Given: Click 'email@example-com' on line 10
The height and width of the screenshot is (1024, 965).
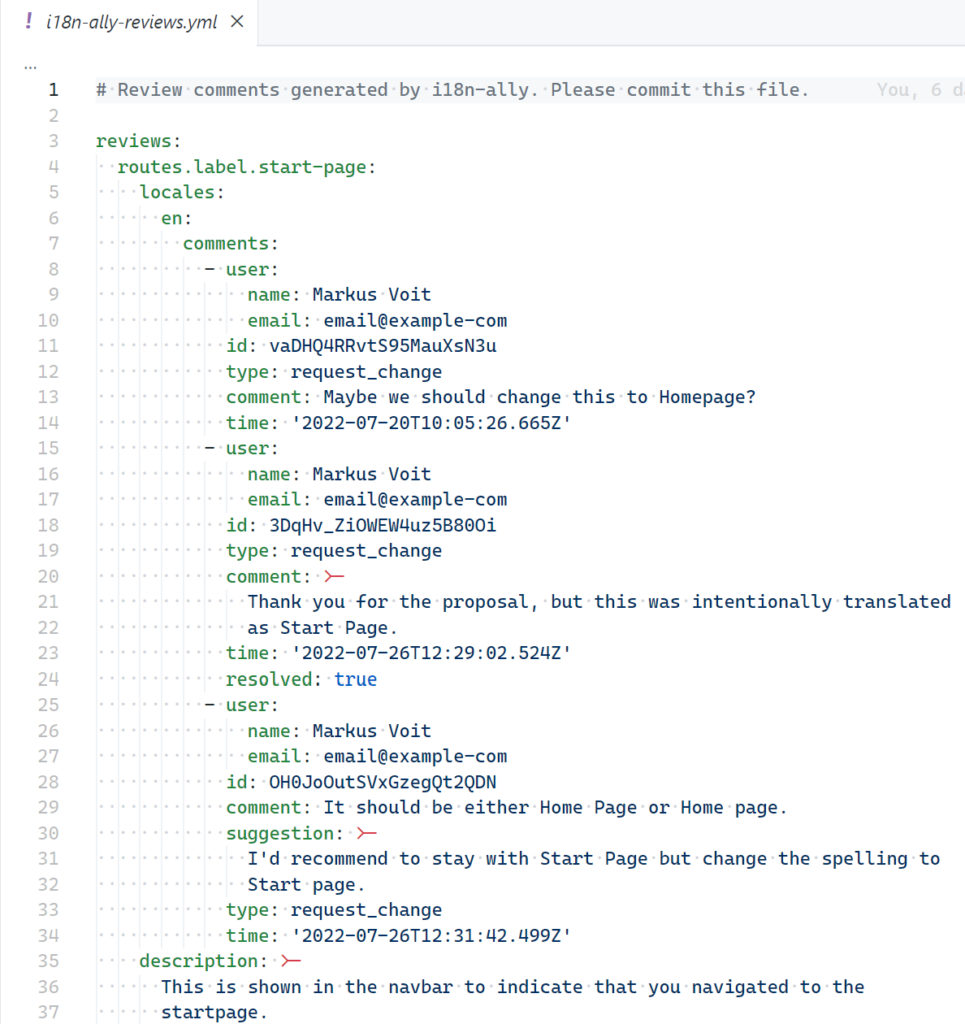Looking at the screenshot, I should click(415, 320).
